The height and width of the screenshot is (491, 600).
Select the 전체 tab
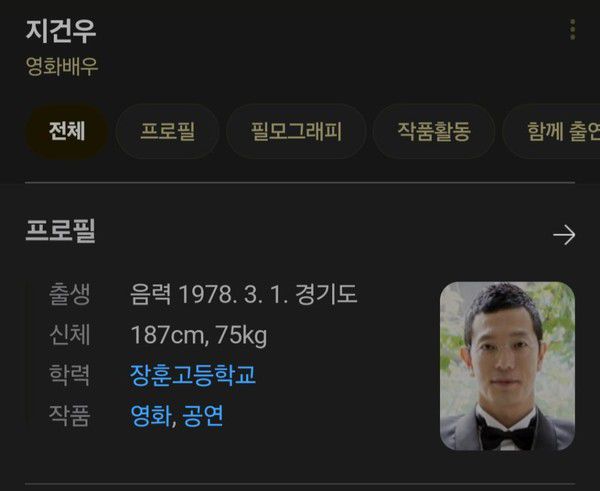click(x=67, y=131)
